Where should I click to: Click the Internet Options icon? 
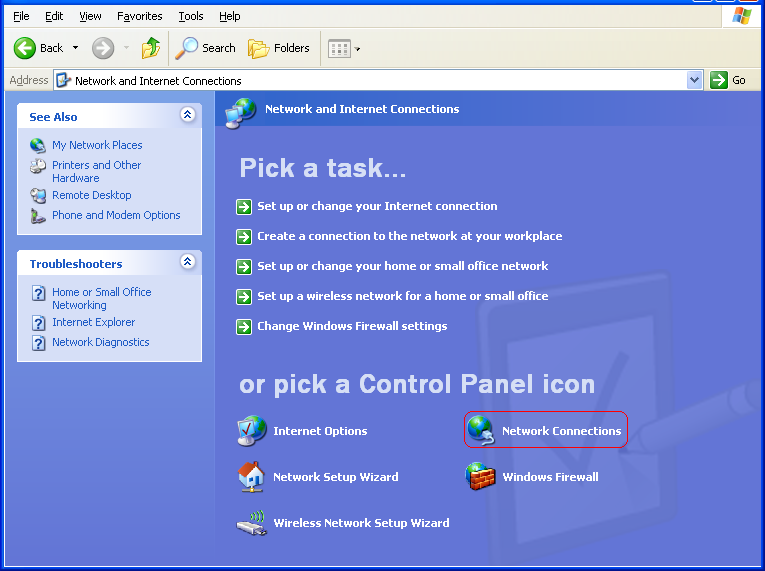(252, 430)
